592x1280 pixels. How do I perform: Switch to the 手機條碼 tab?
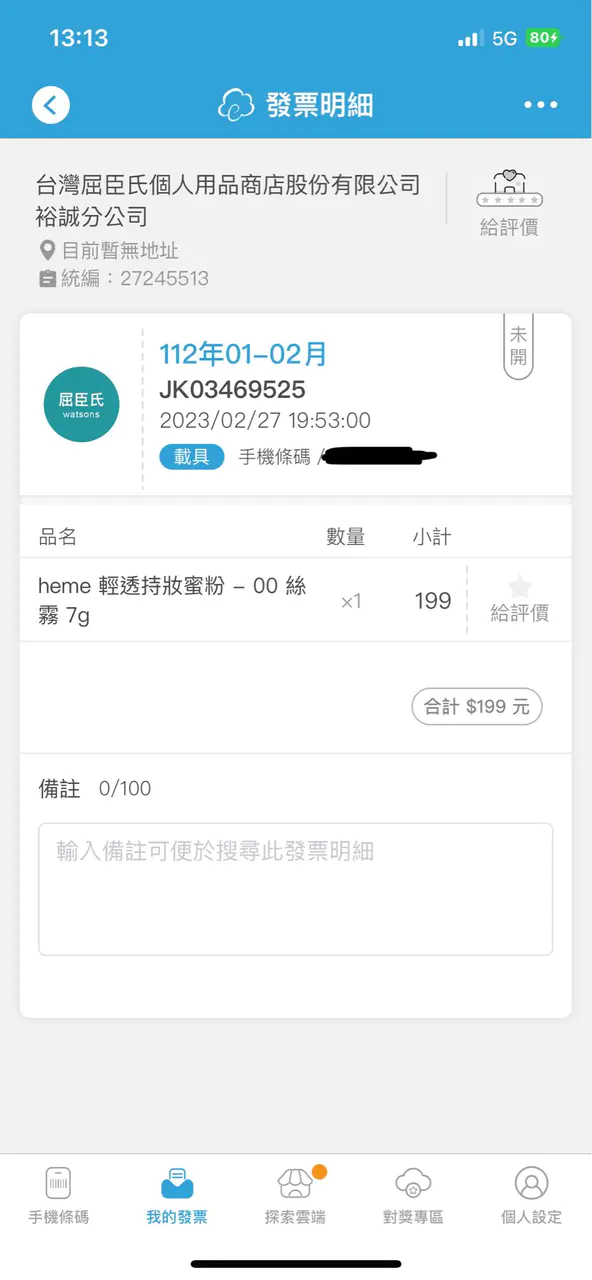58,1195
